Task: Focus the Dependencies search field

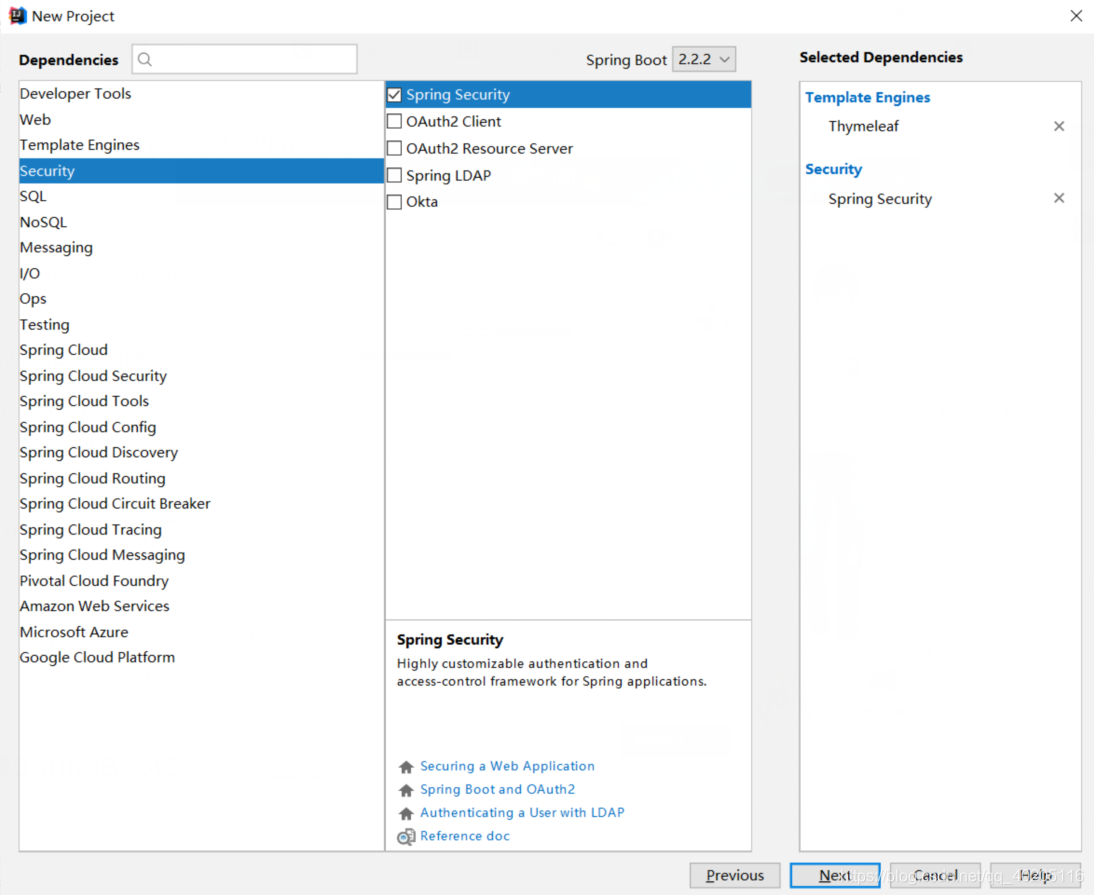Action: pos(245,59)
